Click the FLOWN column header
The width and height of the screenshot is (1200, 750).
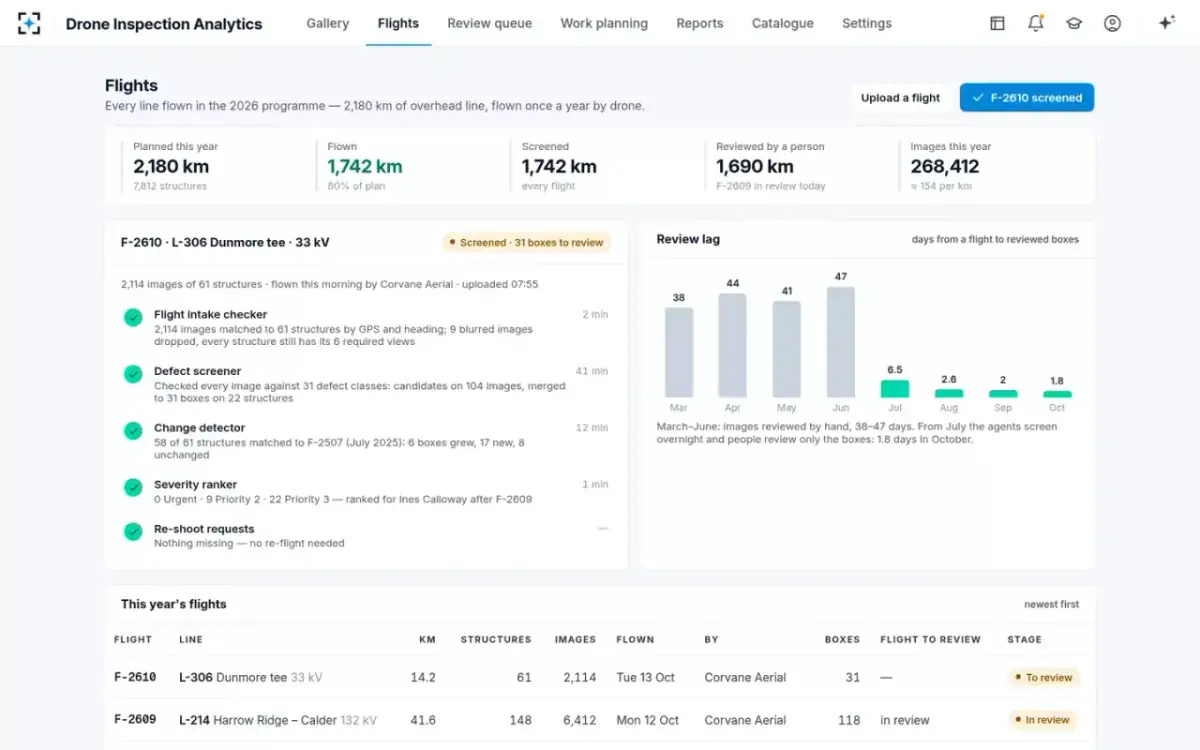pos(635,639)
